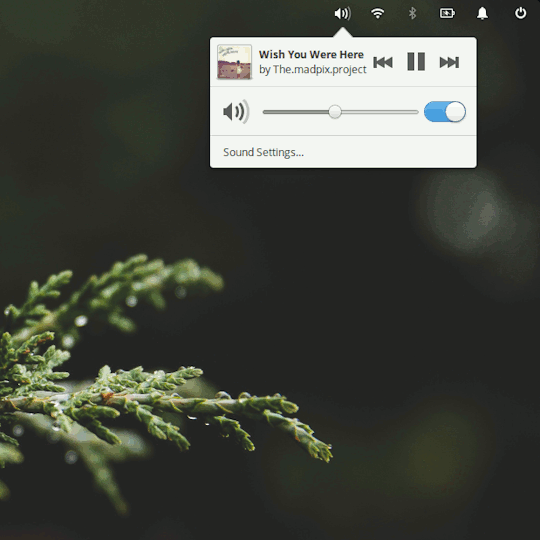Open the session power menu
The height and width of the screenshot is (540, 540).
[520, 13]
